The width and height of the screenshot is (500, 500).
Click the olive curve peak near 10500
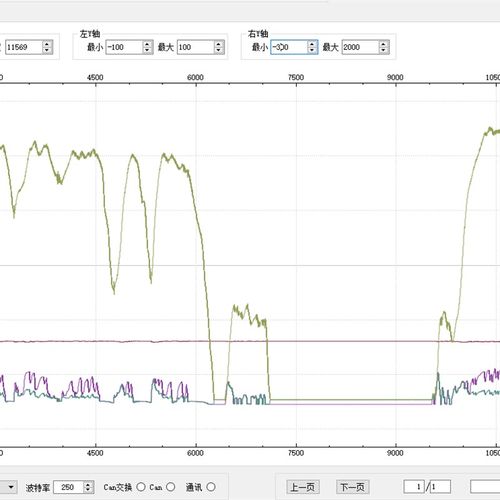(x=490, y=129)
